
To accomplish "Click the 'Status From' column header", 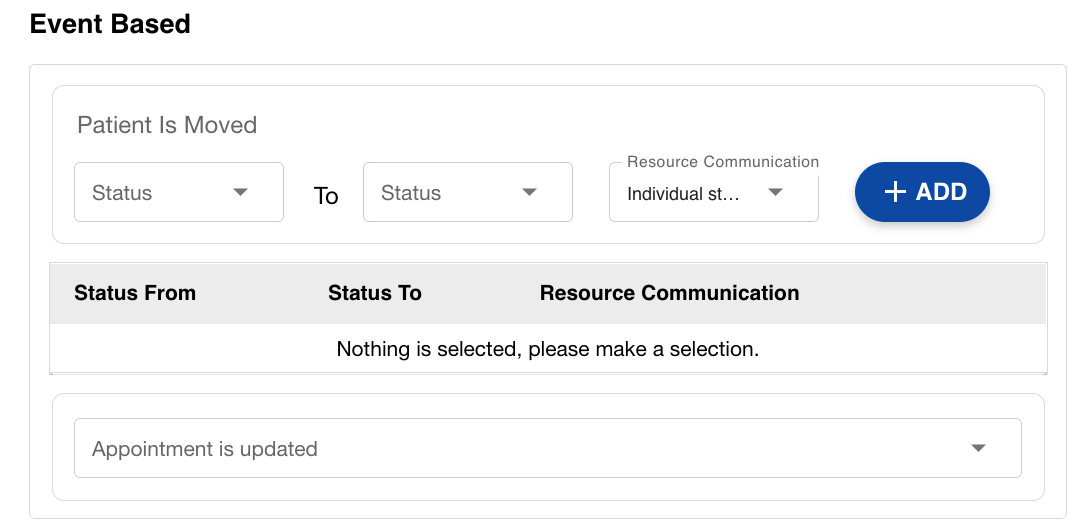I will click(x=135, y=293).
